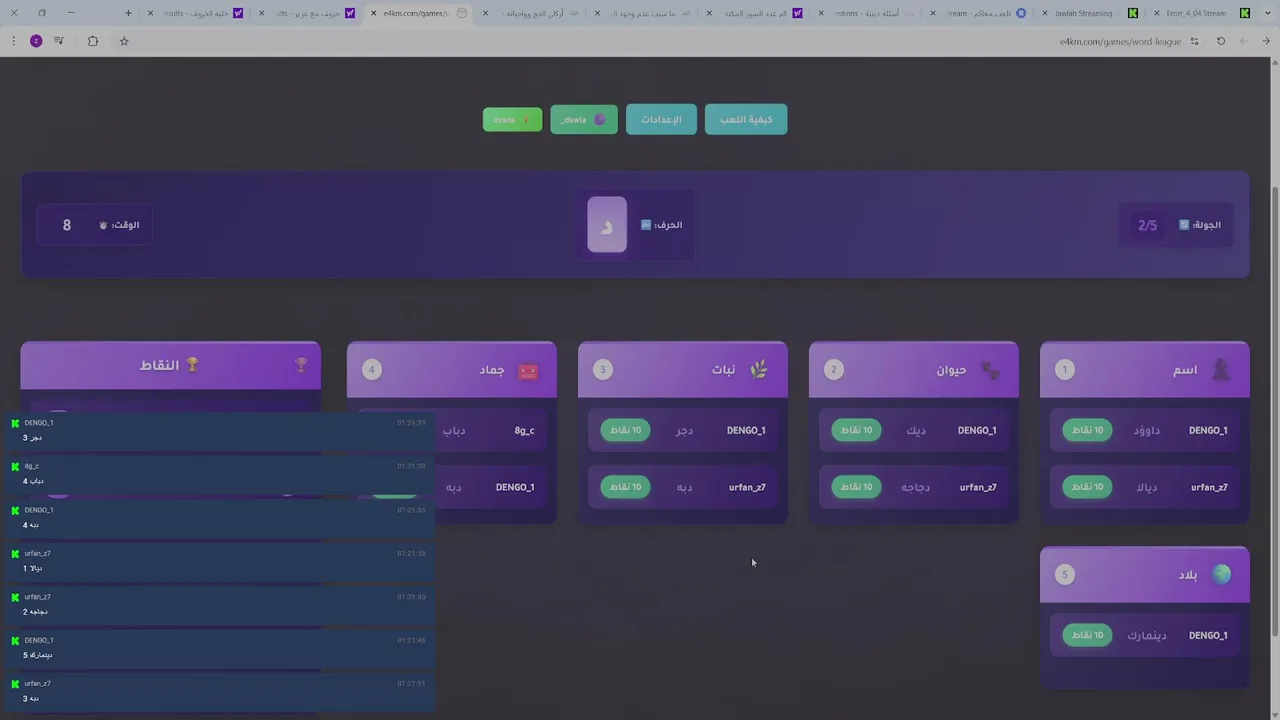Viewport: 1280px width, 720px height.
Task: Close the Jawlah Streaming tab
Action: [x=1046, y=13]
